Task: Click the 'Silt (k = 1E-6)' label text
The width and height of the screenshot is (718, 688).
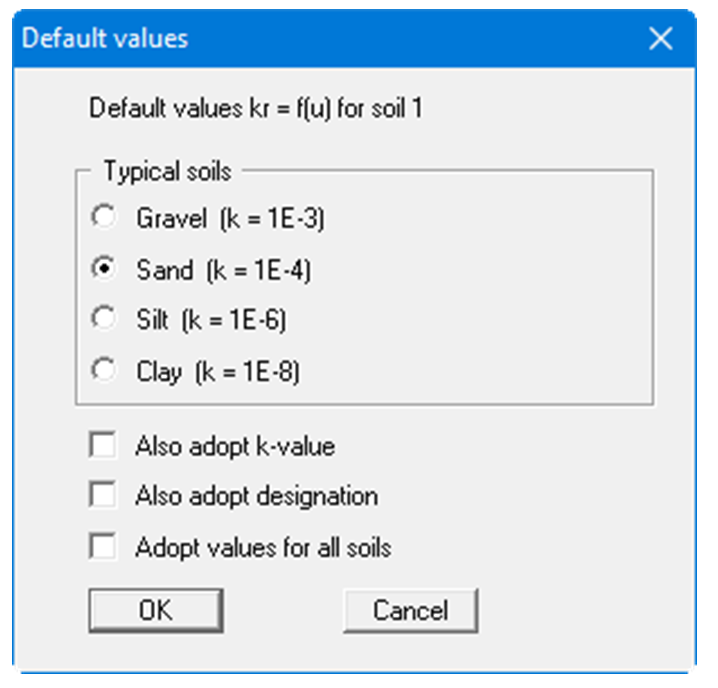Action: click(212, 321)
